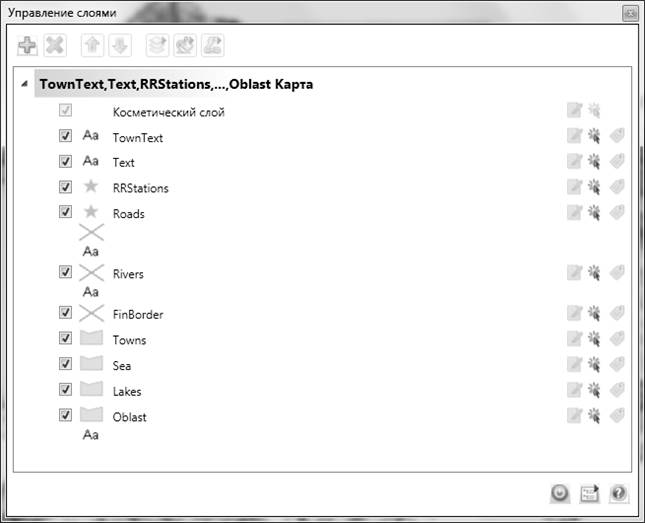Toggle selectable icon for Oblast layer

tap(594, 415)
